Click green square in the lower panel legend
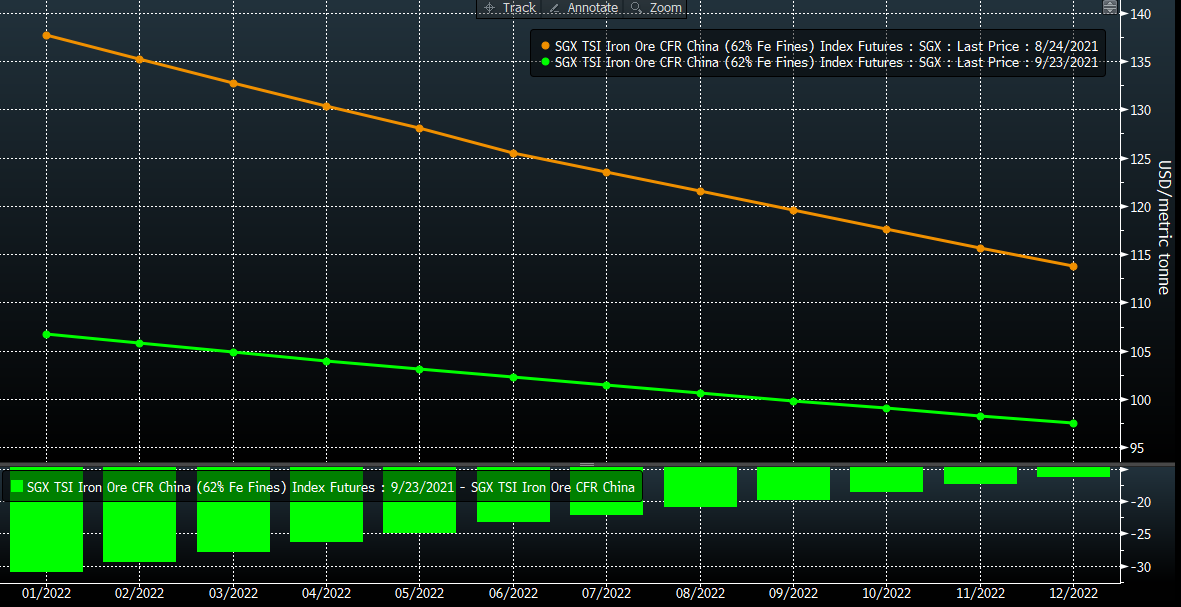Screen dimensions: 1181x607 17,487
